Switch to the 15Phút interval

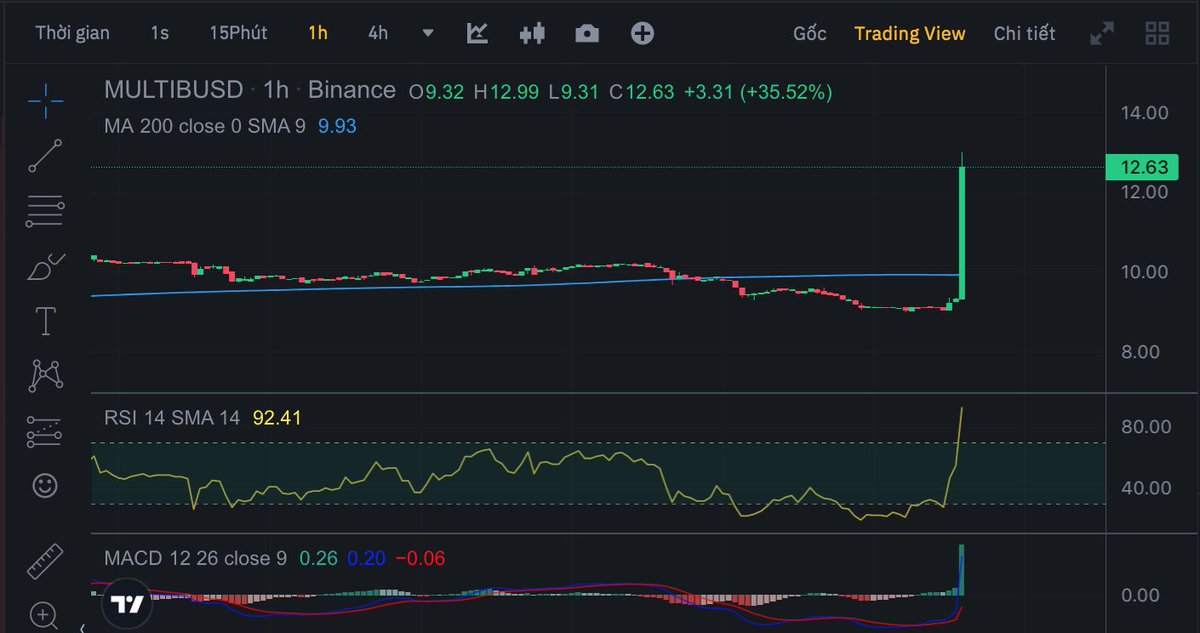(x=238, y=33)
